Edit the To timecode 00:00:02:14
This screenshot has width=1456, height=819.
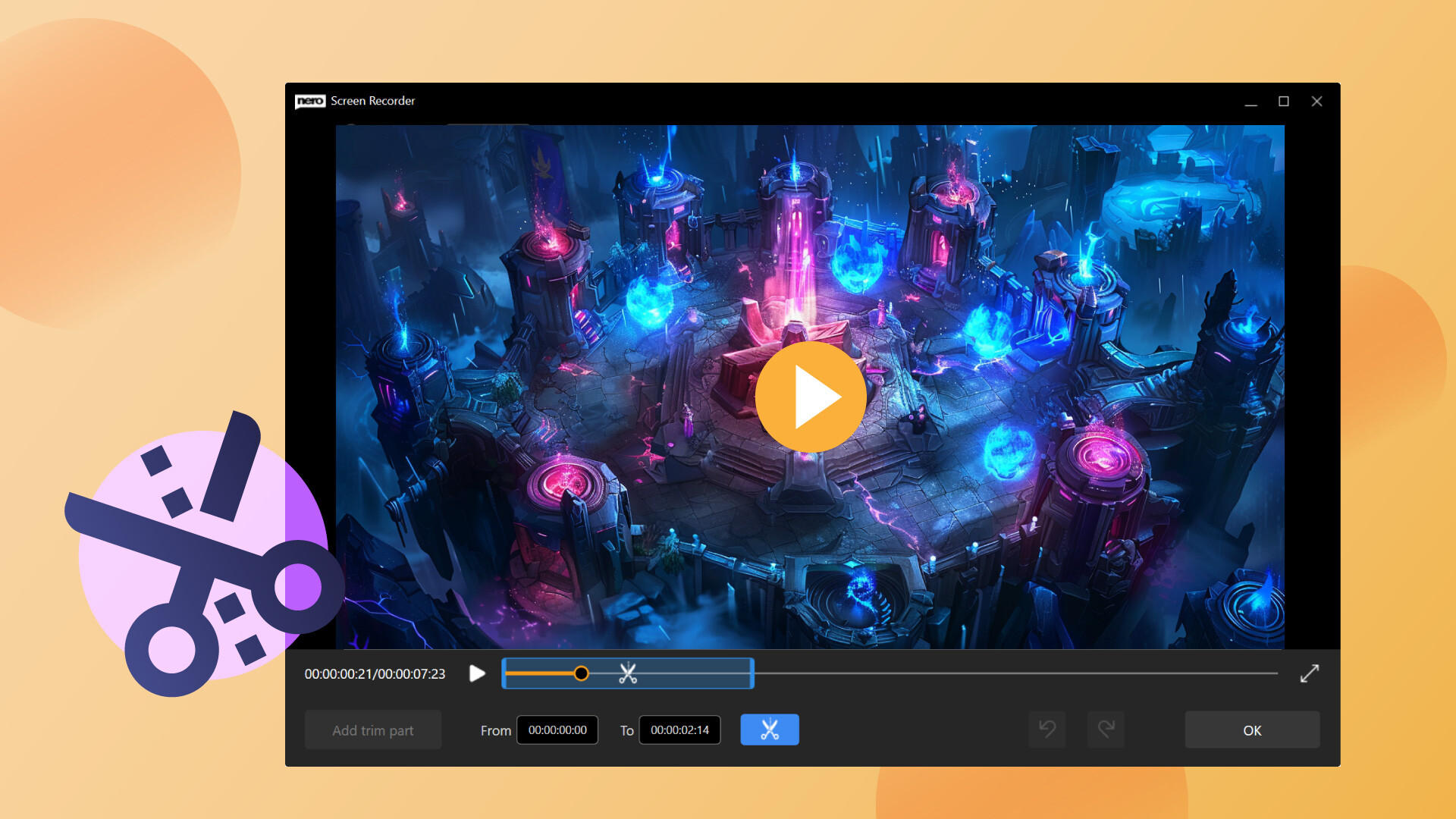(679, 730)
